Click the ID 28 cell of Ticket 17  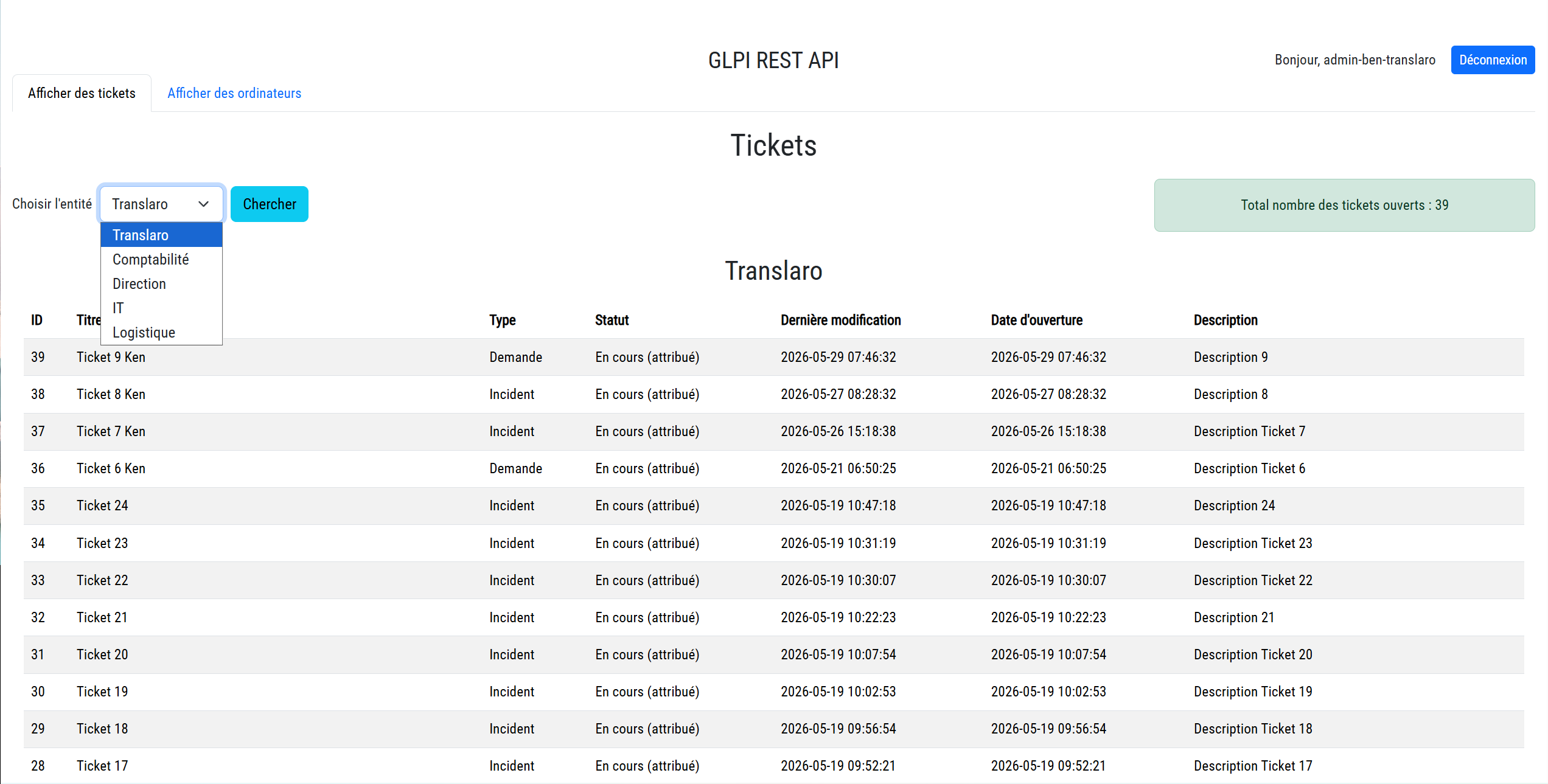click(x=38, y=766)
